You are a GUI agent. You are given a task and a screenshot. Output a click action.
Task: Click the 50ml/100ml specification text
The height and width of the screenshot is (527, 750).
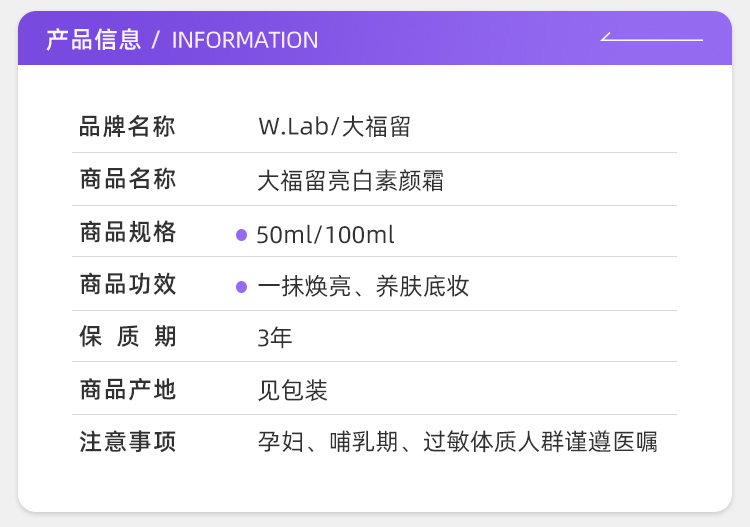pyautogui.click(x=325, y=235)
